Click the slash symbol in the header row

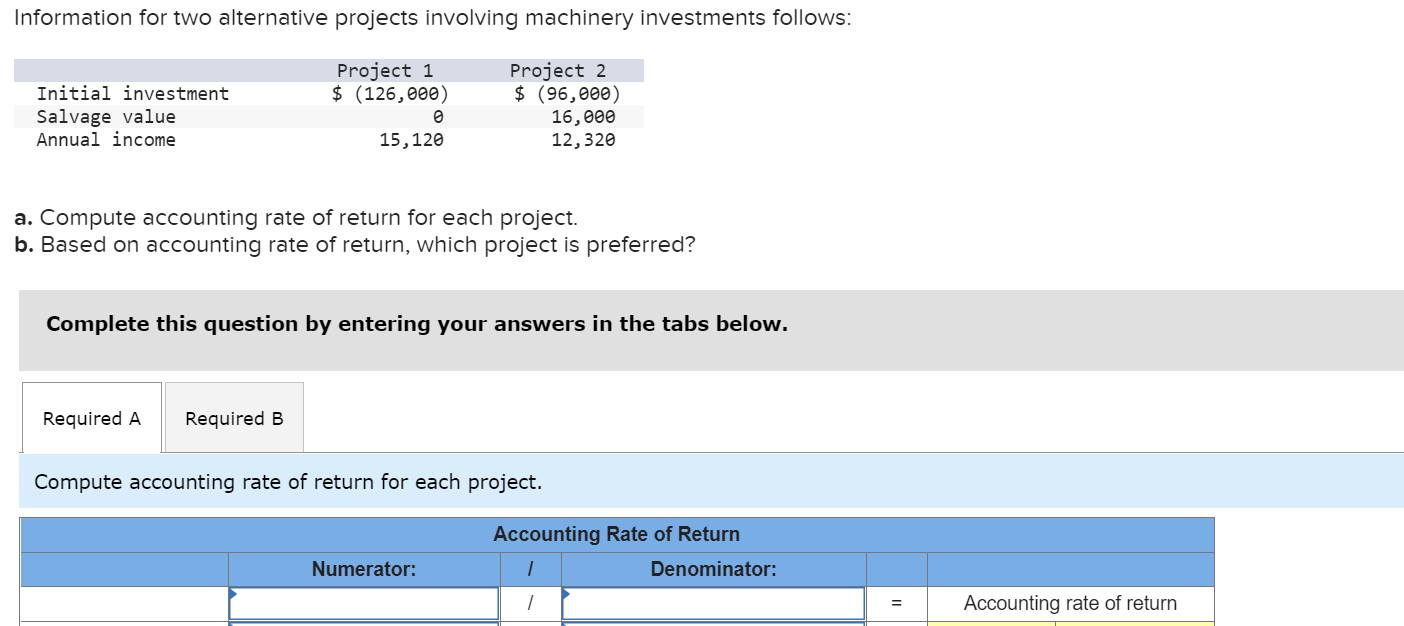tap(530, 569)
